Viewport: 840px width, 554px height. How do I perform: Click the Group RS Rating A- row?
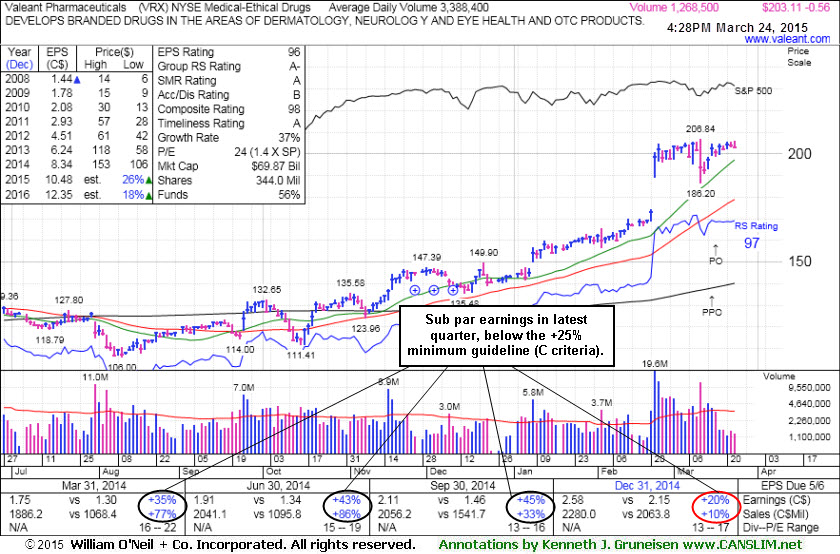point(229,66)
